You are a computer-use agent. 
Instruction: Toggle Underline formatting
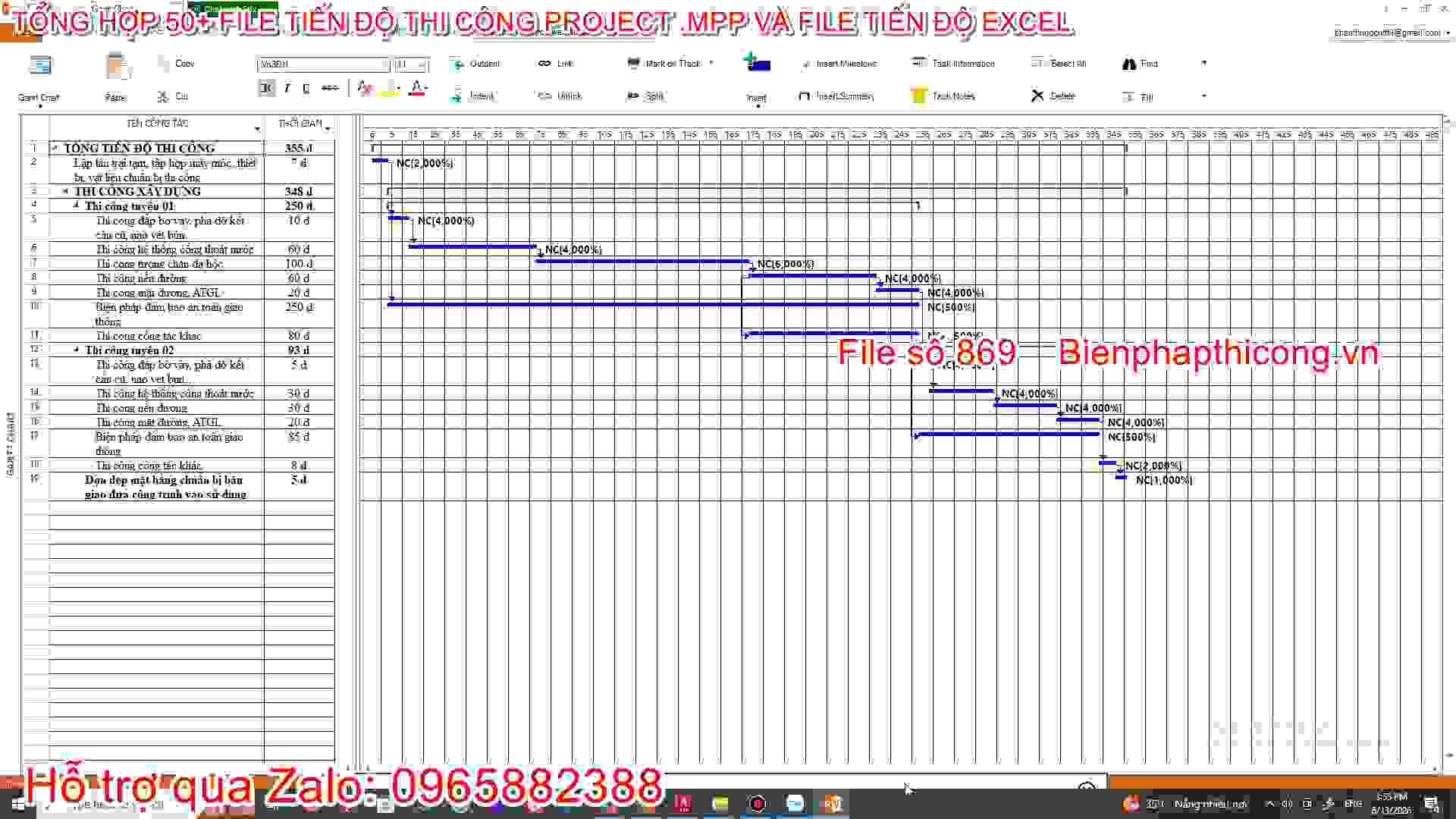[306, 88]
